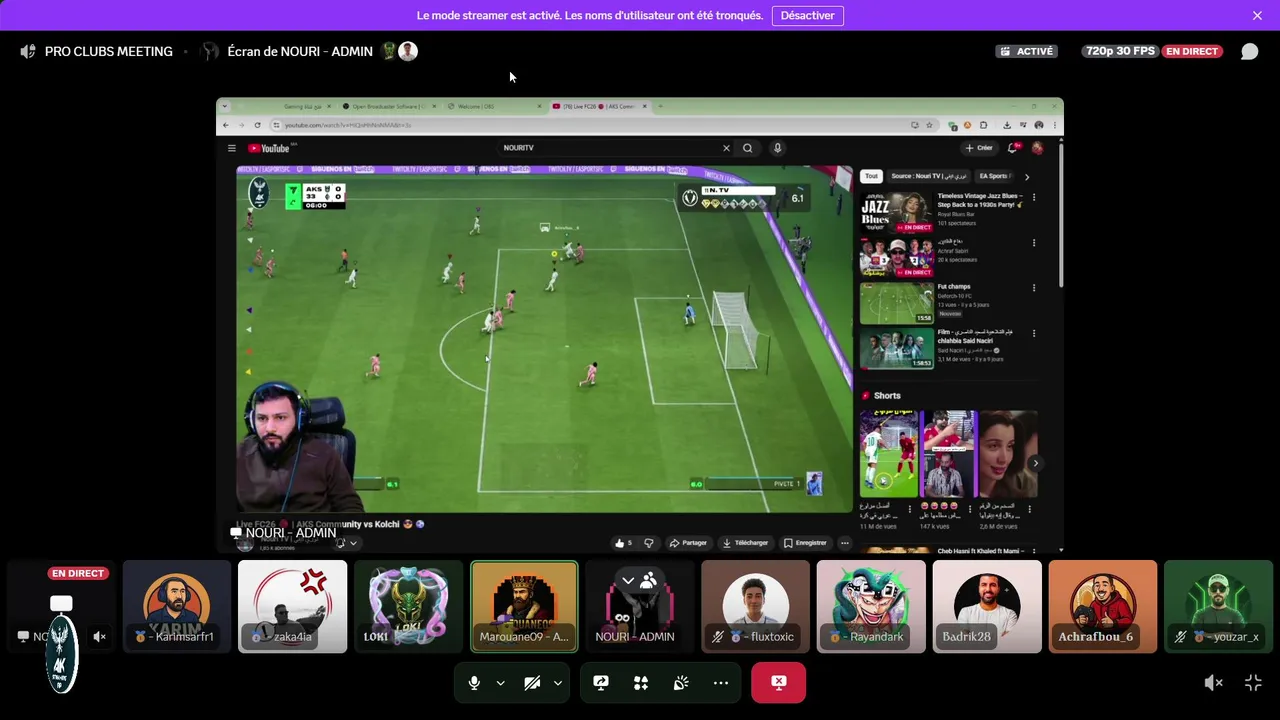The height and width of the screenshot is (720, 1280).
Task: Click the muted speaker icon on stream tile
Action: tap(99, 636)
